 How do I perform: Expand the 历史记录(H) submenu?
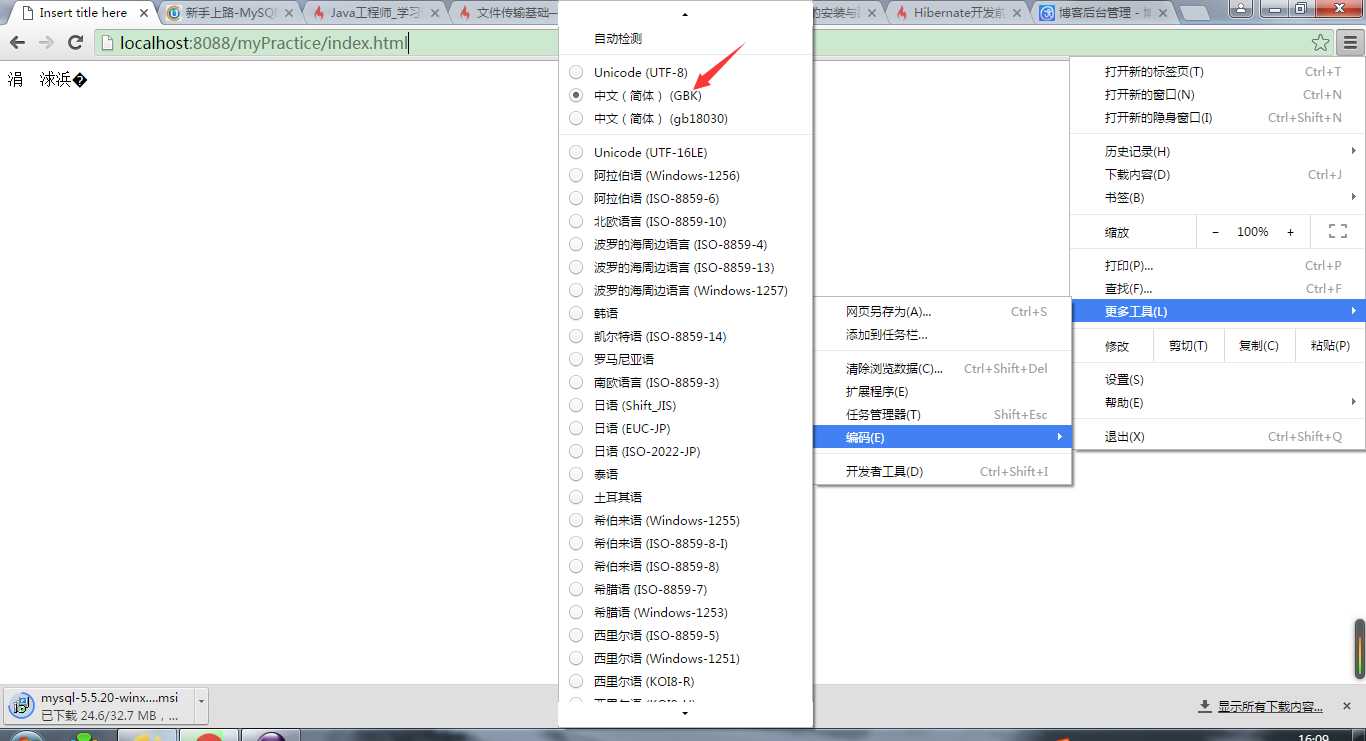click(x=1217, y=151)
